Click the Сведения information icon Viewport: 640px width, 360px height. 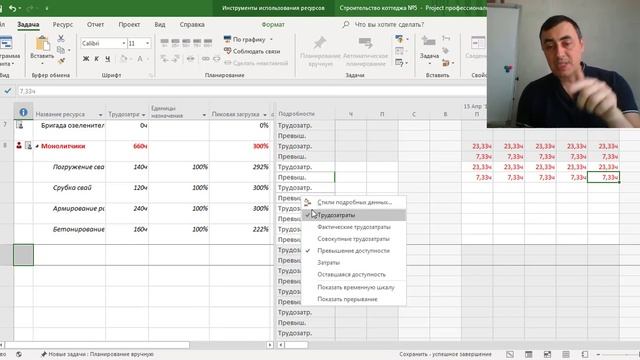(x=478, y=43)
